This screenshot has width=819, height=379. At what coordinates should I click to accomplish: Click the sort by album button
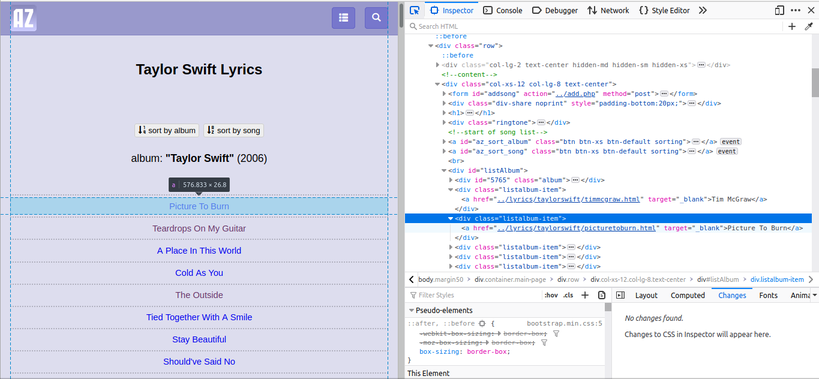167,131
